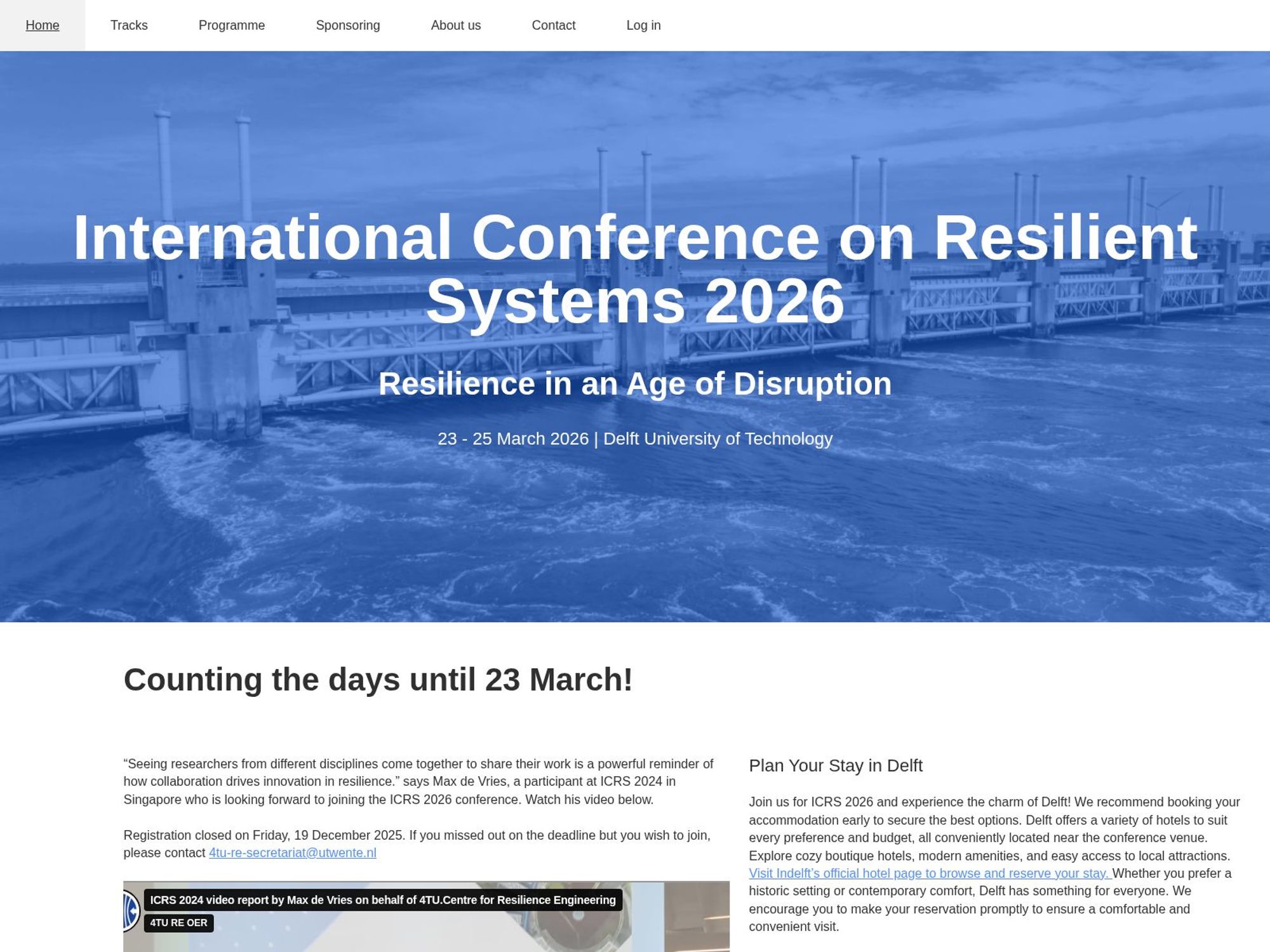Open the Tracks page

point(129,25)
